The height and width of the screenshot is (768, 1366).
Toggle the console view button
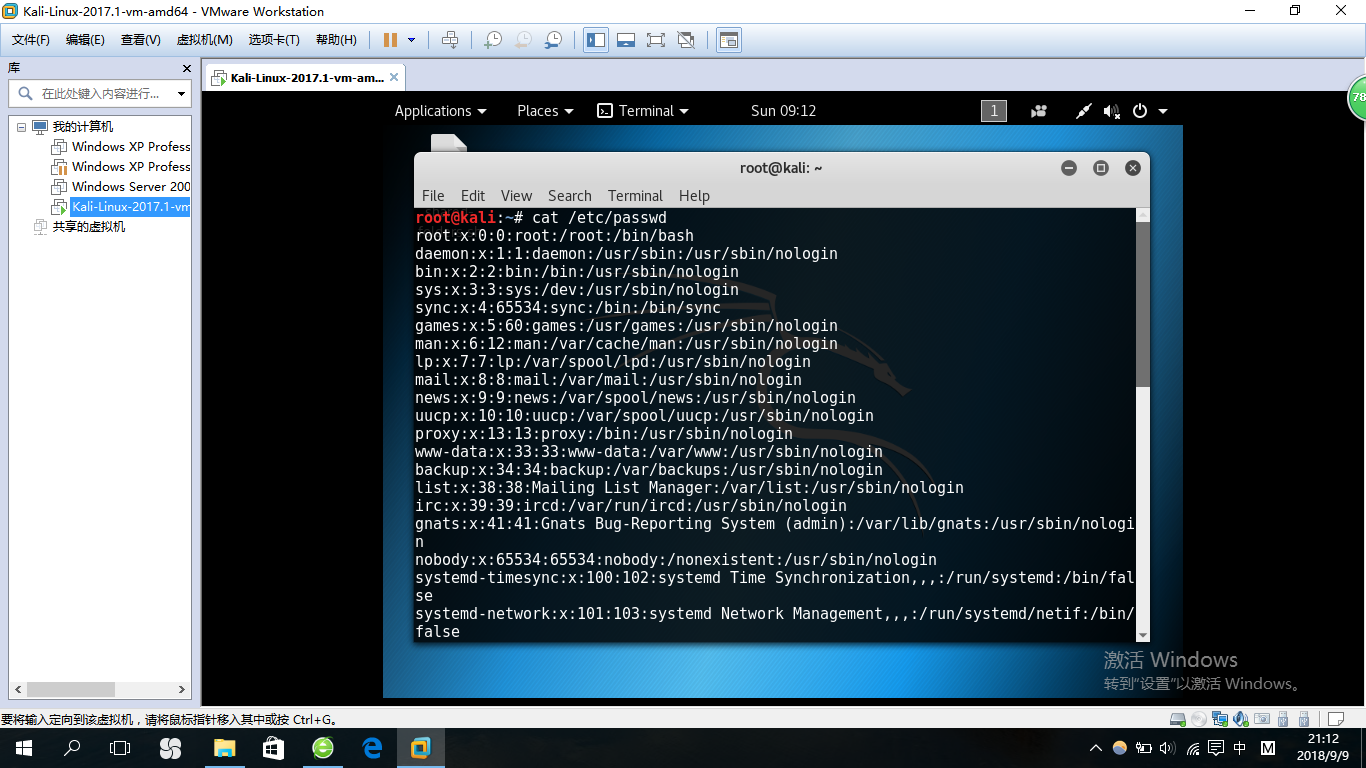[x=729, y=40]
